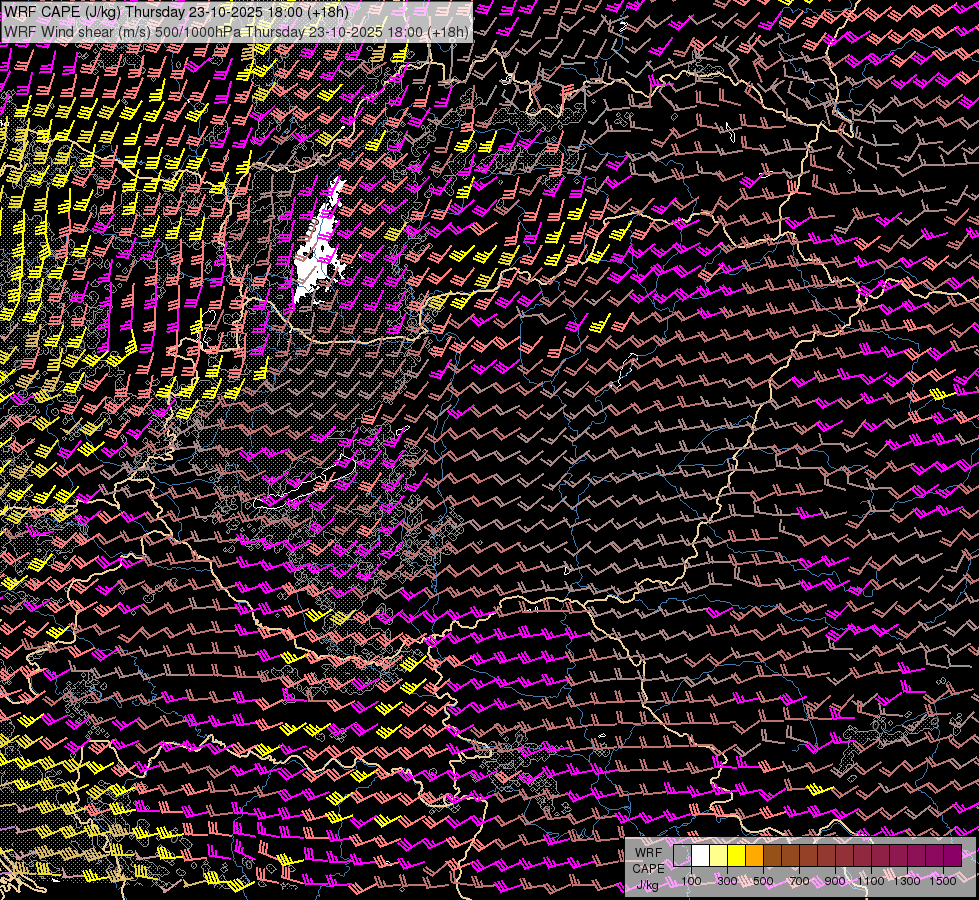This screenshot has width=979, height=900.
Task: Click the 100 label under the legend
Action: (691, 881)
